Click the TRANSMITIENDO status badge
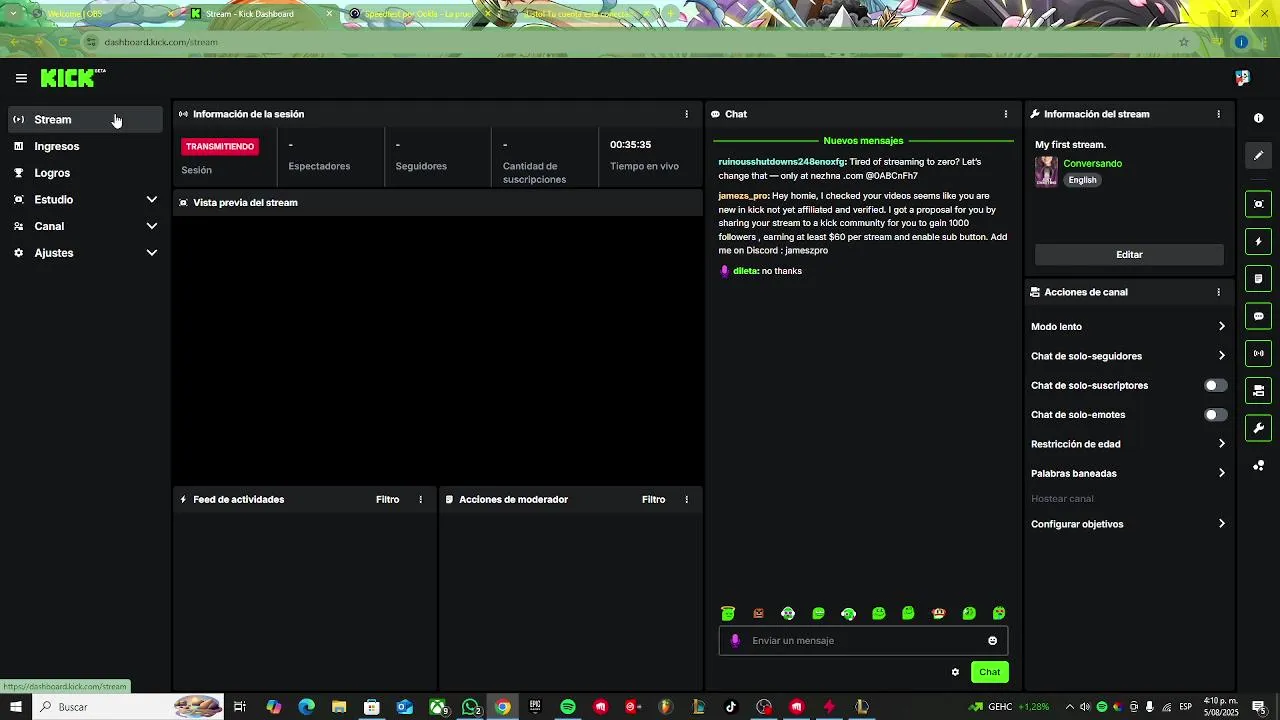 click(220, 146)
